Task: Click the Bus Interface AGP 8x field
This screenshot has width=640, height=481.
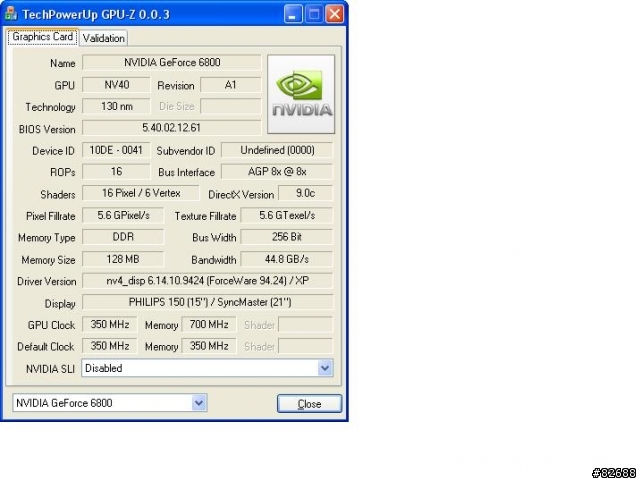Action: click(x=277, y=171)
